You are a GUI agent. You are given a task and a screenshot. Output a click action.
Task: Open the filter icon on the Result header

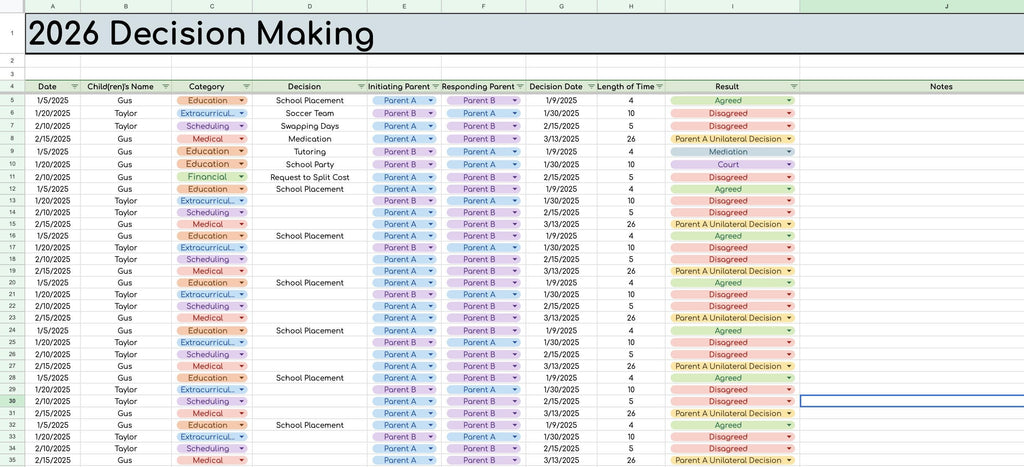793,86
